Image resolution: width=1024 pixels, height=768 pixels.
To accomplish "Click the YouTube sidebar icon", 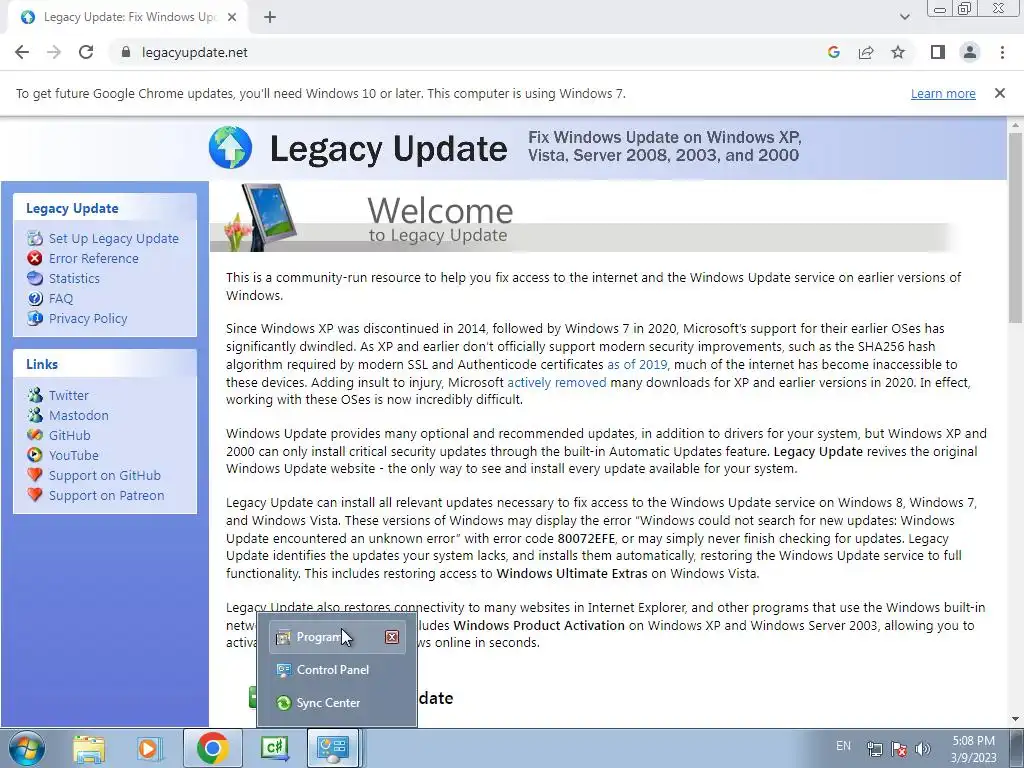I will coord(35,455).
